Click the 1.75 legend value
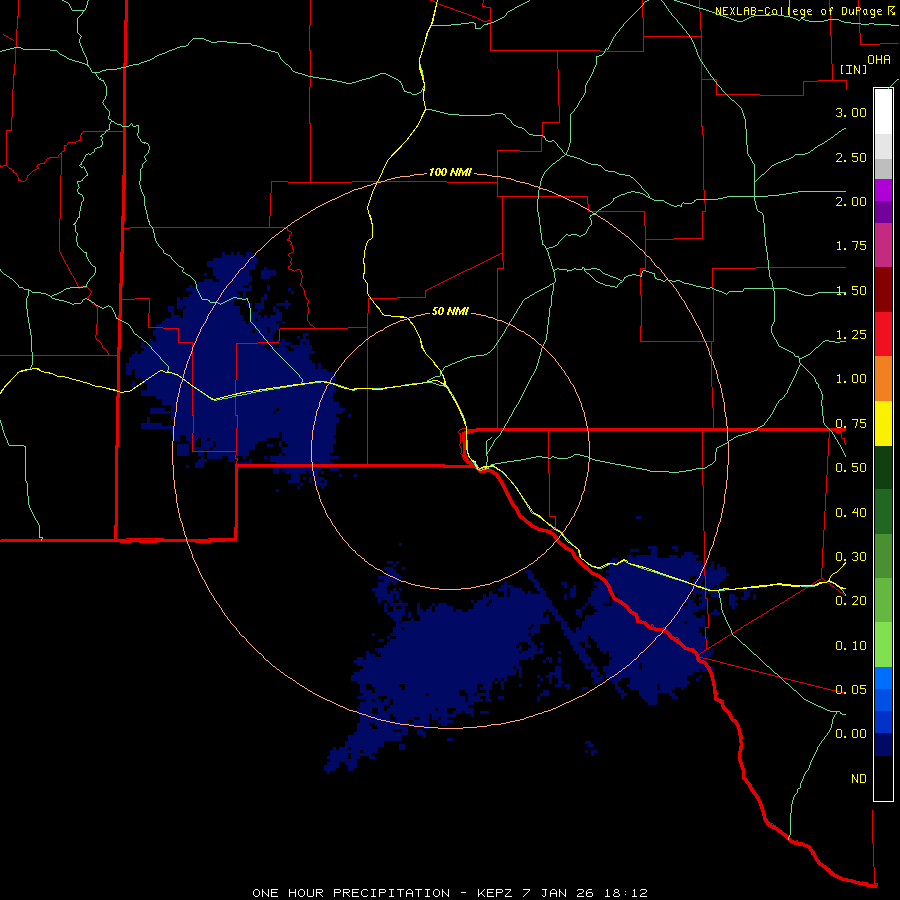The width and height of the screenshot is (900, 900). pos(851,246)
